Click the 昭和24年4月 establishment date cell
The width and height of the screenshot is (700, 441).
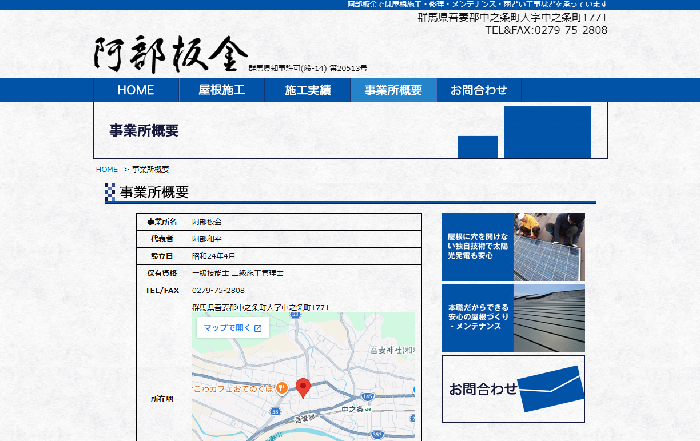213,256
